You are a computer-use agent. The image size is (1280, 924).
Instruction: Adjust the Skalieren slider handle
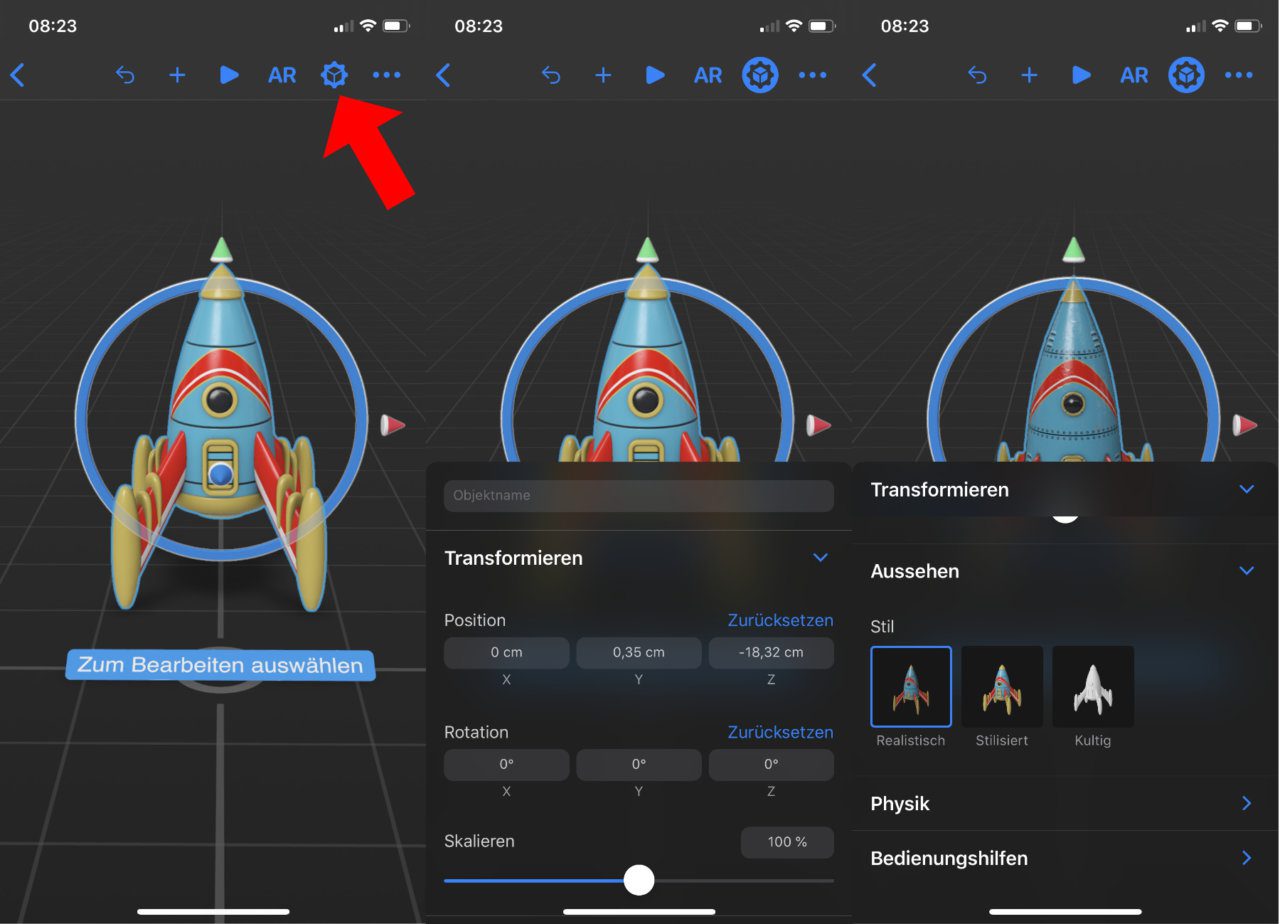(639, 880)
